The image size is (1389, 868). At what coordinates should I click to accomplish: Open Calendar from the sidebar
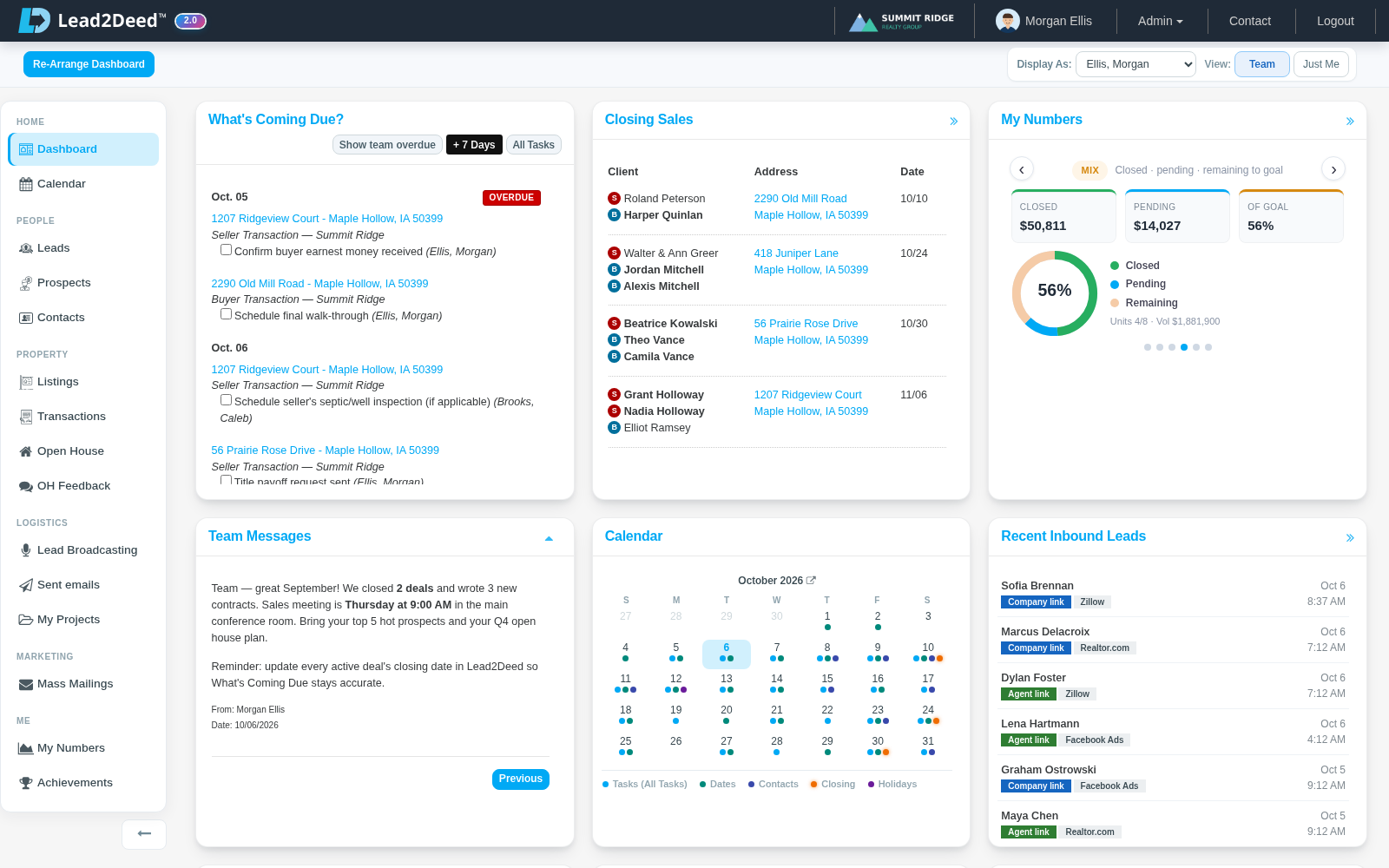(83, 184)
